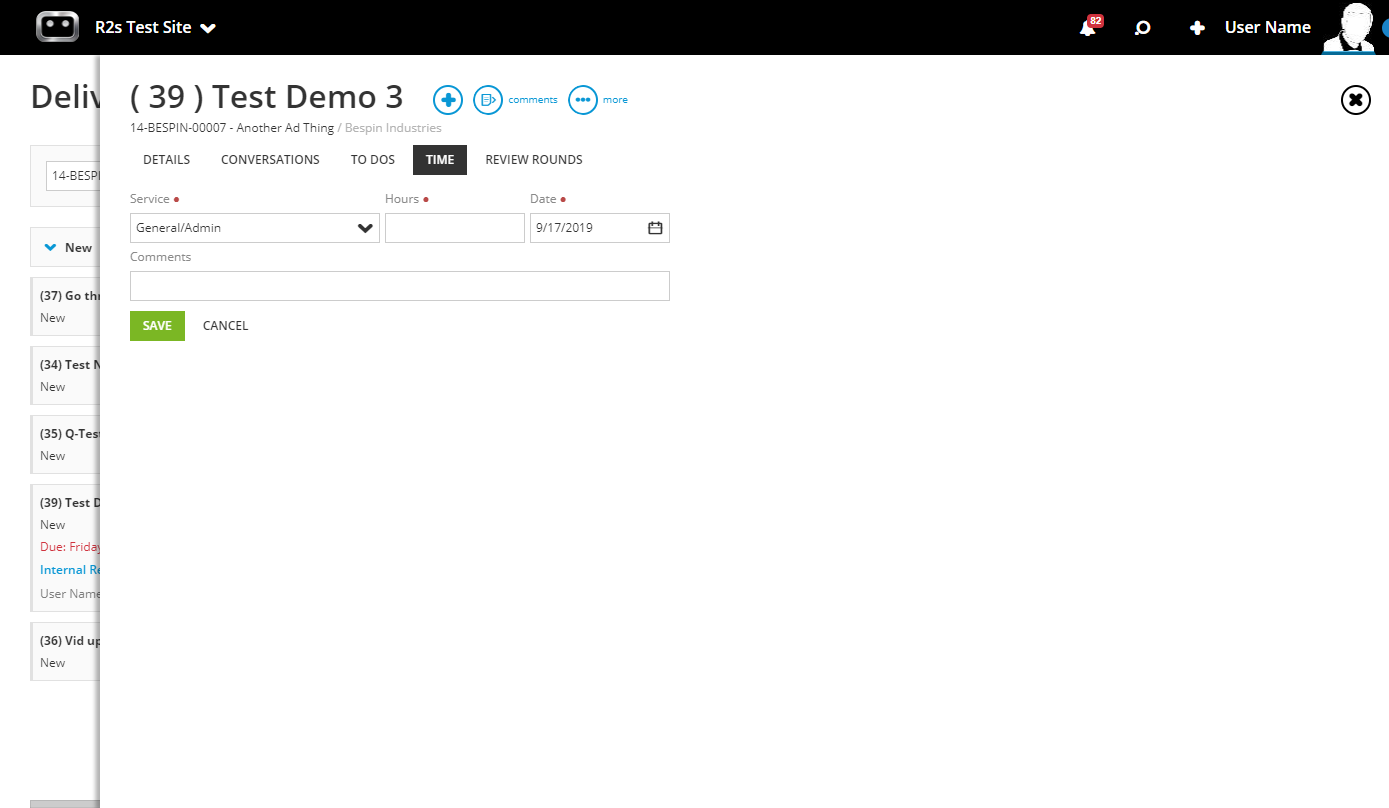Open the Review Rounds tab
The height and width of the screenshot is (808, 1389).
tap(534, 160)
